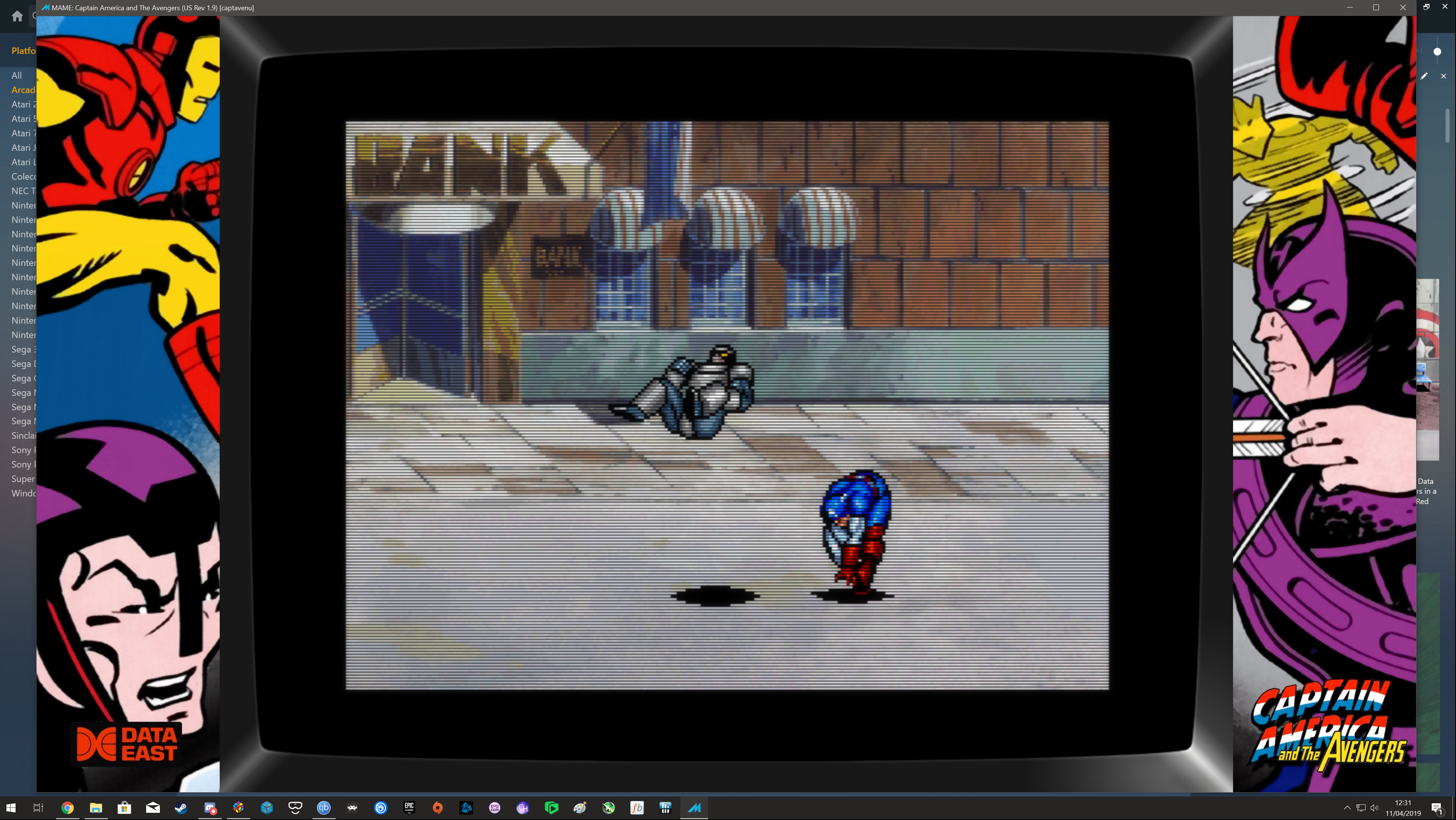This screenshot has height=820, width=1456.
Task: Open the purple CH taskbar icon
Action: [523, 807]
